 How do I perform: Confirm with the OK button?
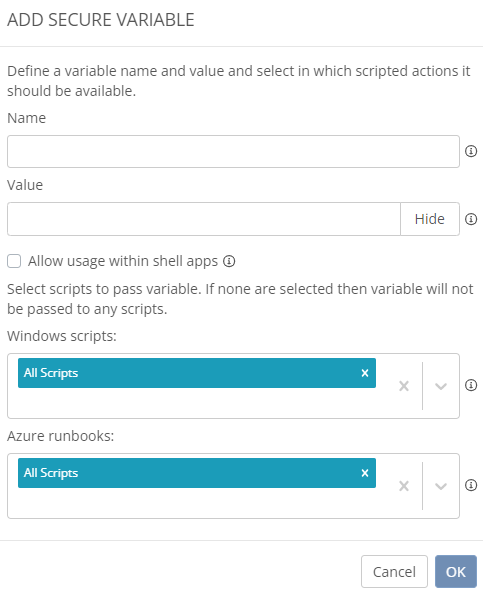coord(456,571)
